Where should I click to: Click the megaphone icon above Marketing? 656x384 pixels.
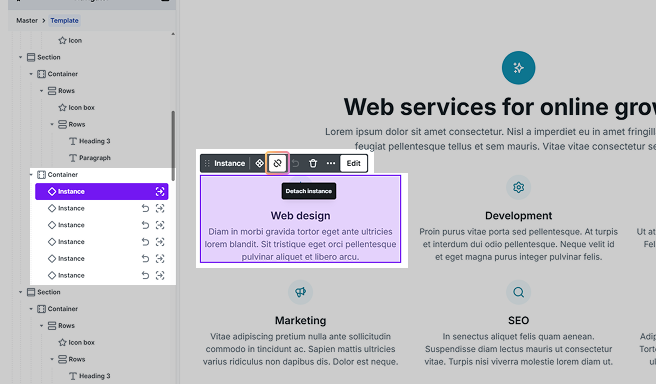(300, 292)
